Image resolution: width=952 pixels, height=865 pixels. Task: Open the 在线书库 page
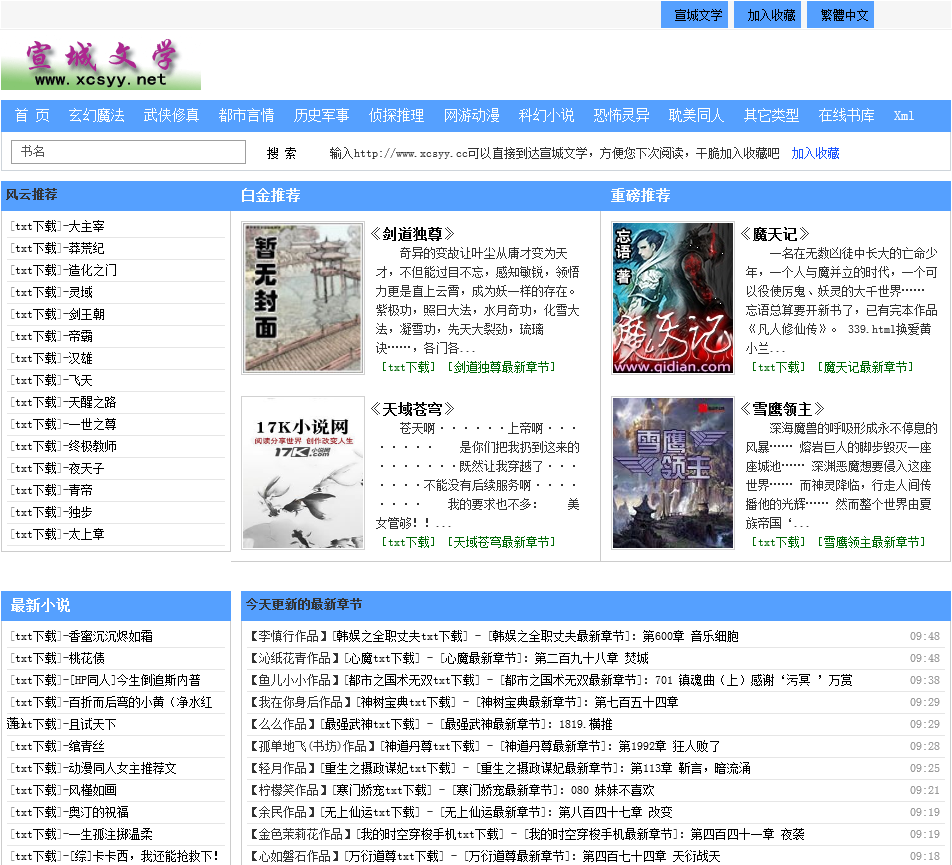pos(846,115)
